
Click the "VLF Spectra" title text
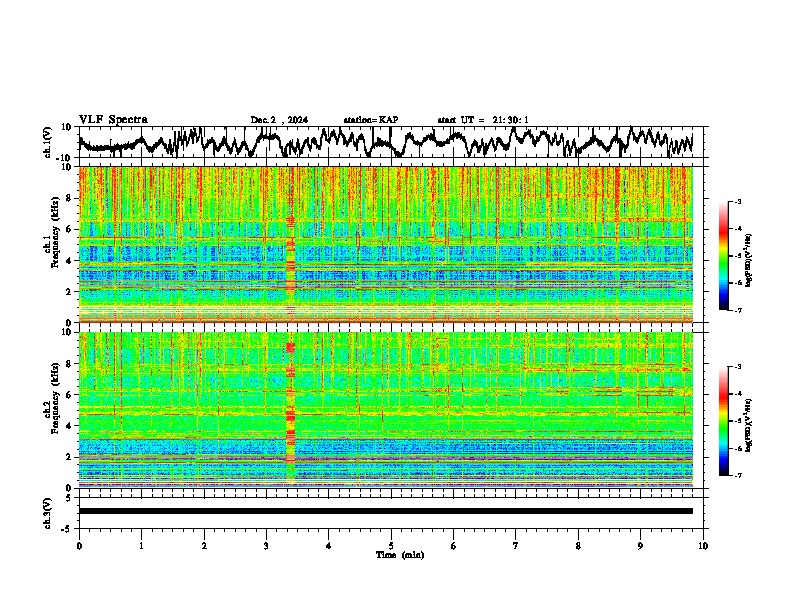pos(113,120)
